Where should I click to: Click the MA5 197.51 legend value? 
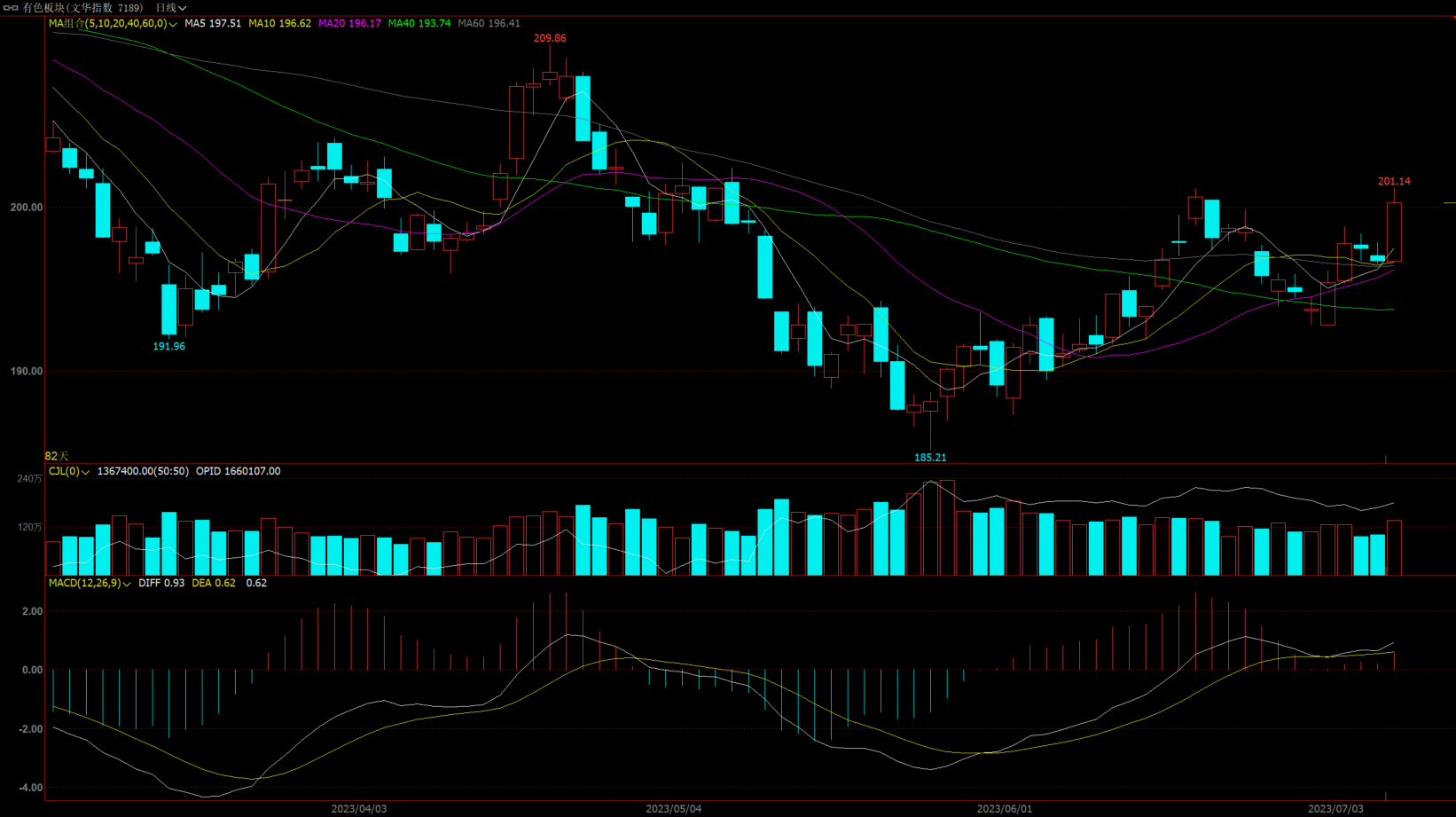[x=213, y=24]
